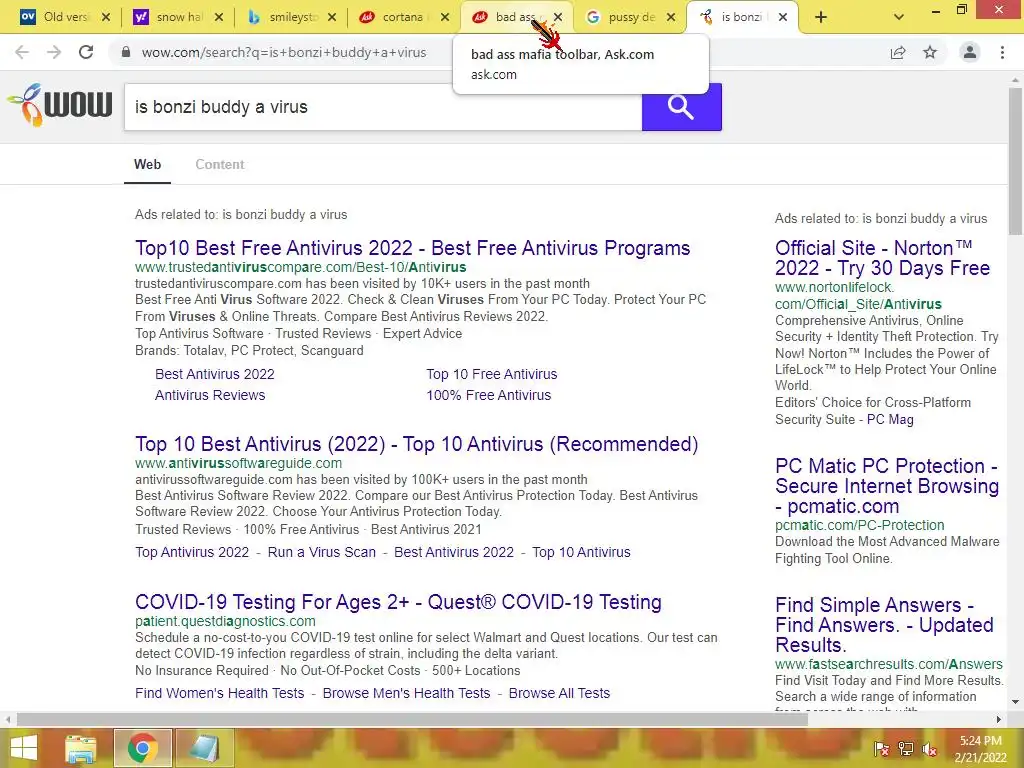
Task: Select the Content results tab
Action: (x=219, y=165)
